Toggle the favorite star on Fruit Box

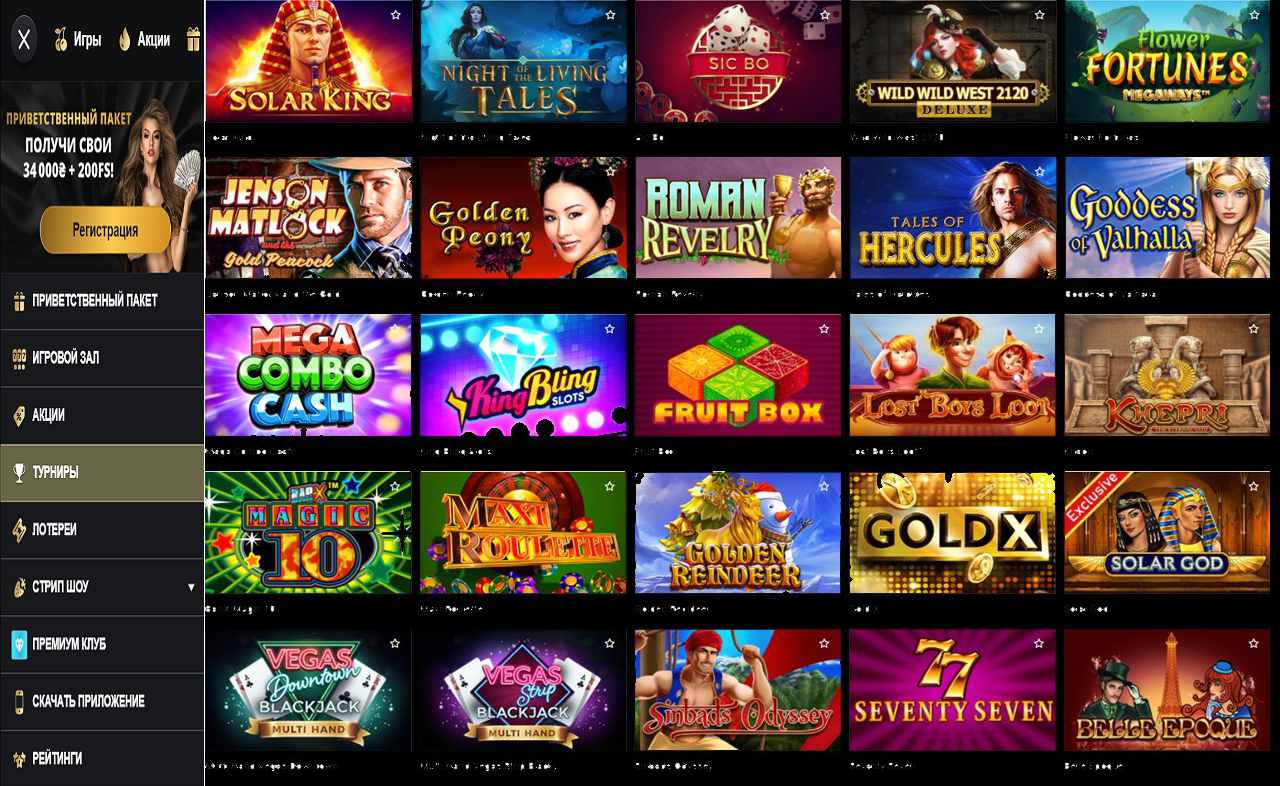pyautogui.click(x=824, y=329)
